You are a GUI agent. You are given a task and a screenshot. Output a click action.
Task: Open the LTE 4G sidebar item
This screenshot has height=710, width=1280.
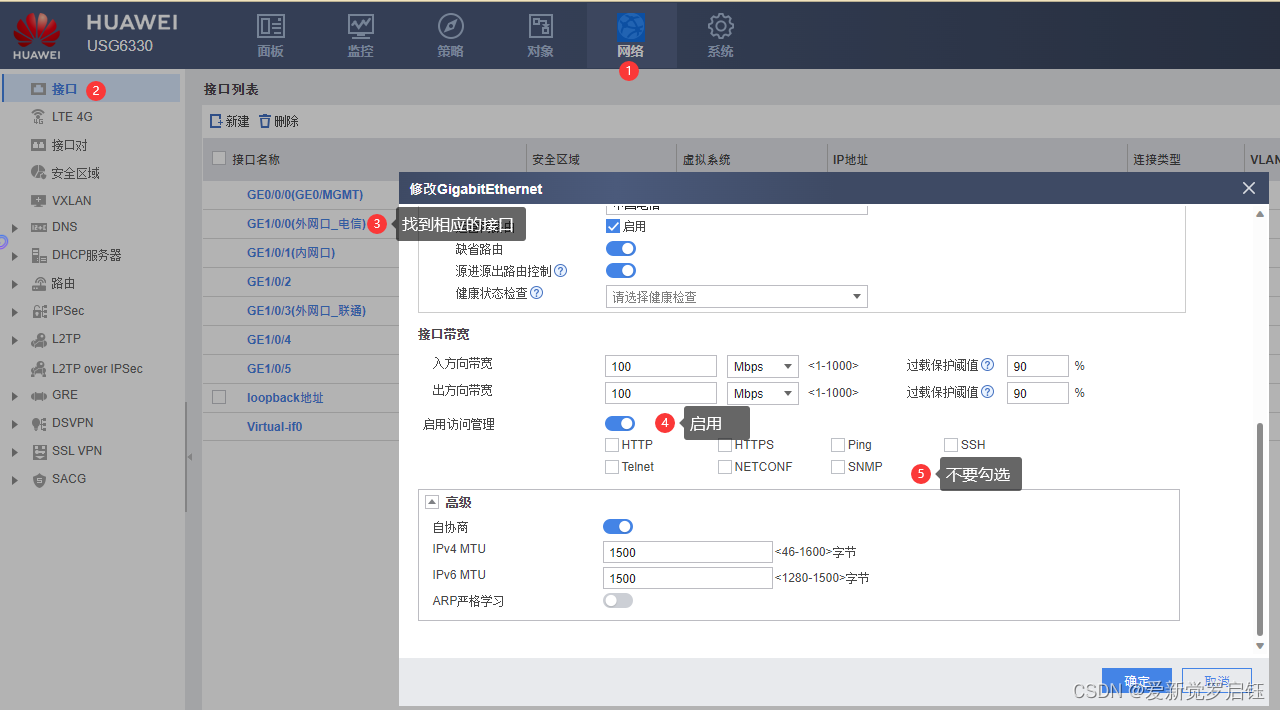point(72,117)
